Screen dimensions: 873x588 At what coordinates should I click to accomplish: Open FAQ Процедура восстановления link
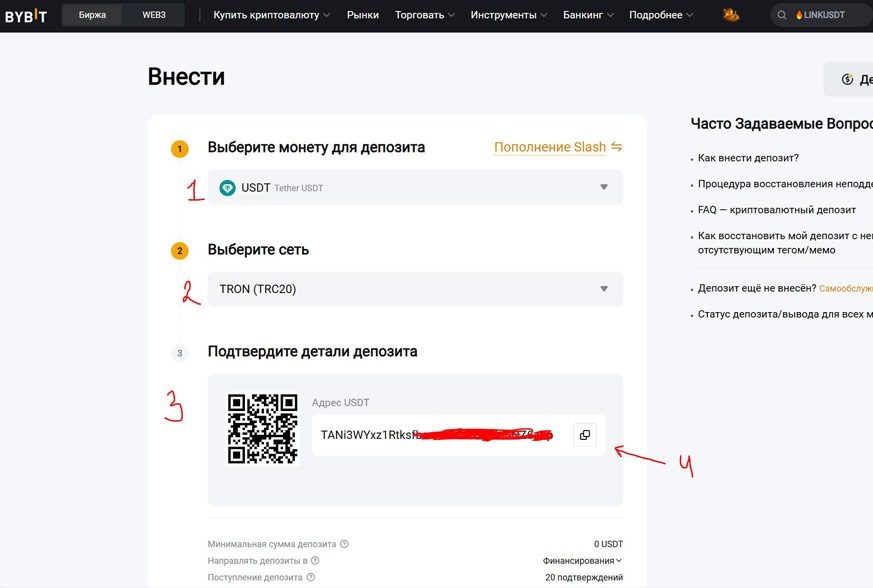tap(785, 184)
